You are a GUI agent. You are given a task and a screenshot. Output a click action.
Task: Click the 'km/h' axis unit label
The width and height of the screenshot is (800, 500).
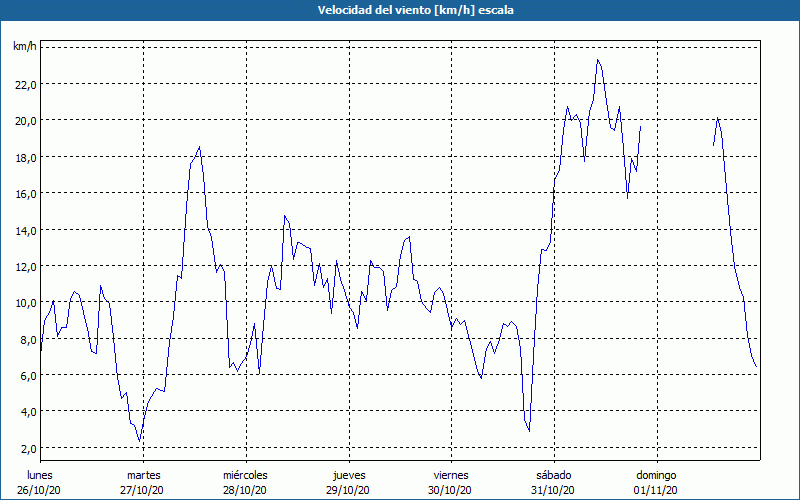pyautogui.click(x=25, y=47)
